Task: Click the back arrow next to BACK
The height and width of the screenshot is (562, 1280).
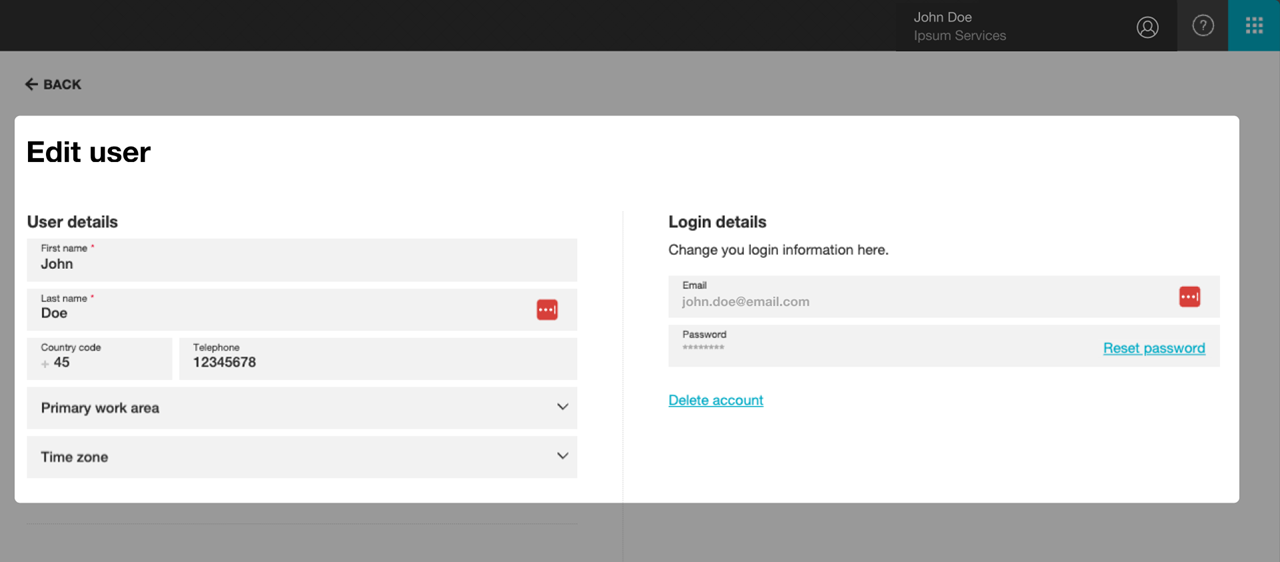Action: [x=31, y=84]
